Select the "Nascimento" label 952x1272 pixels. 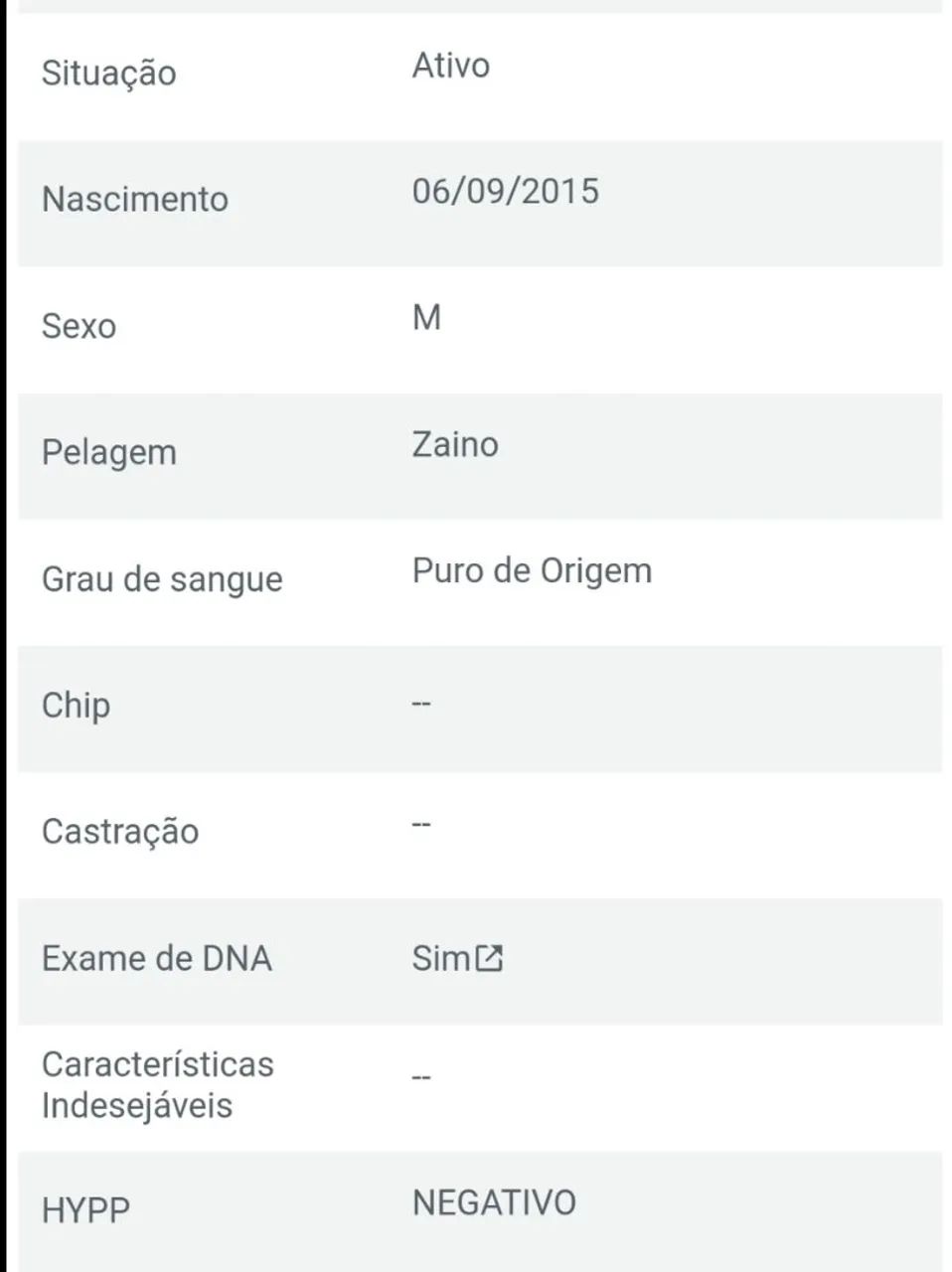coord(135,199)
